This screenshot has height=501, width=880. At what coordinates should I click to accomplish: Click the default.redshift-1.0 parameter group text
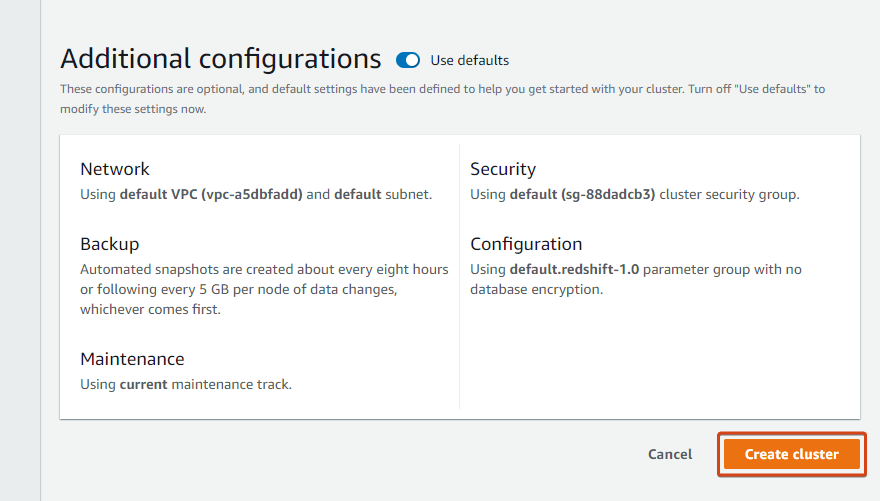(x=574, y=269)
